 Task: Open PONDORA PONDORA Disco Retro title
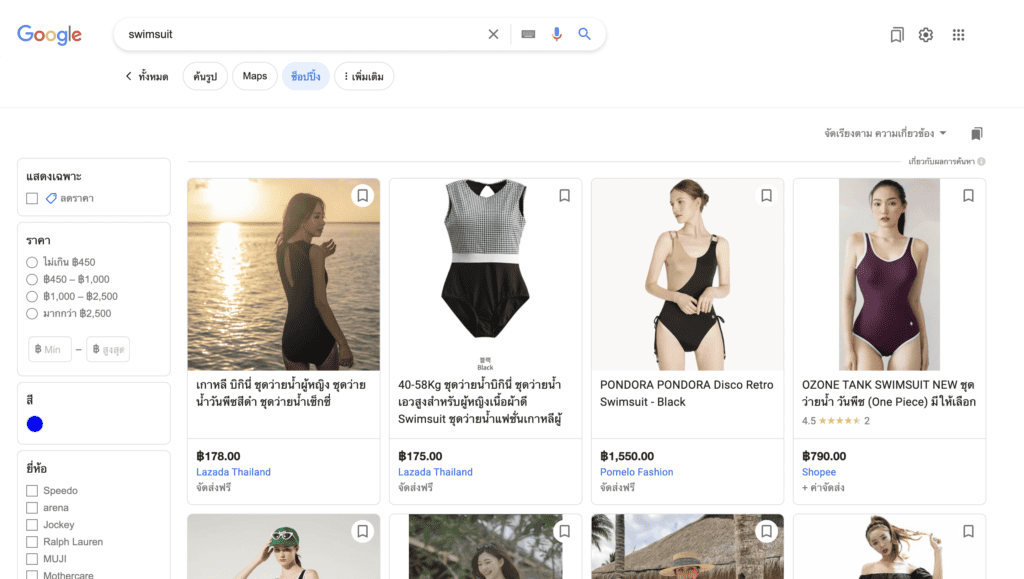tap(686, 394)
